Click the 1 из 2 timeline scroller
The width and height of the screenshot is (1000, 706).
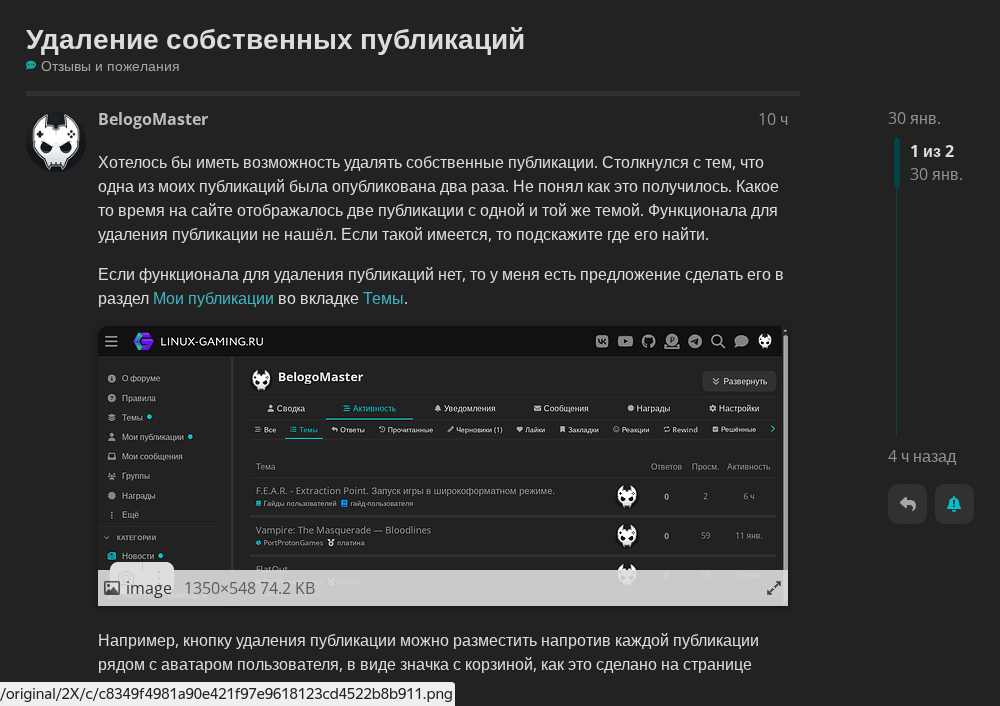tap(931, 152)
